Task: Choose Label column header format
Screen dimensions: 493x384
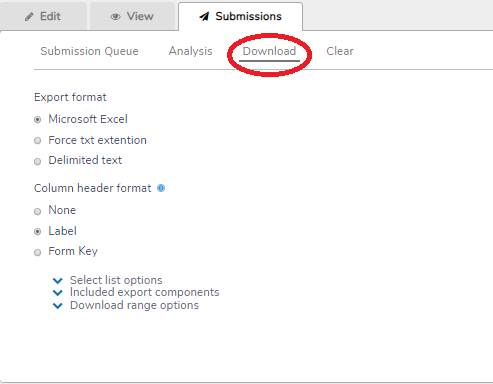Action: pyautogui.click(x=38, y=232)
